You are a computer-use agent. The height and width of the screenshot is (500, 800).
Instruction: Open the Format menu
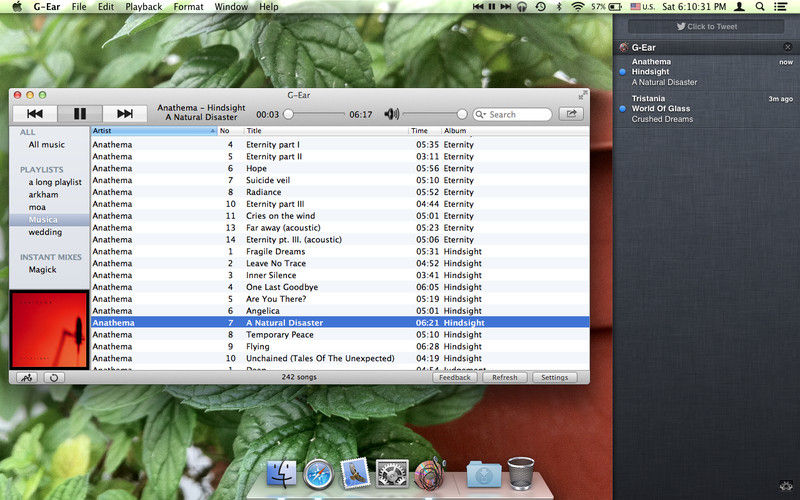click(x=188, y=7)
